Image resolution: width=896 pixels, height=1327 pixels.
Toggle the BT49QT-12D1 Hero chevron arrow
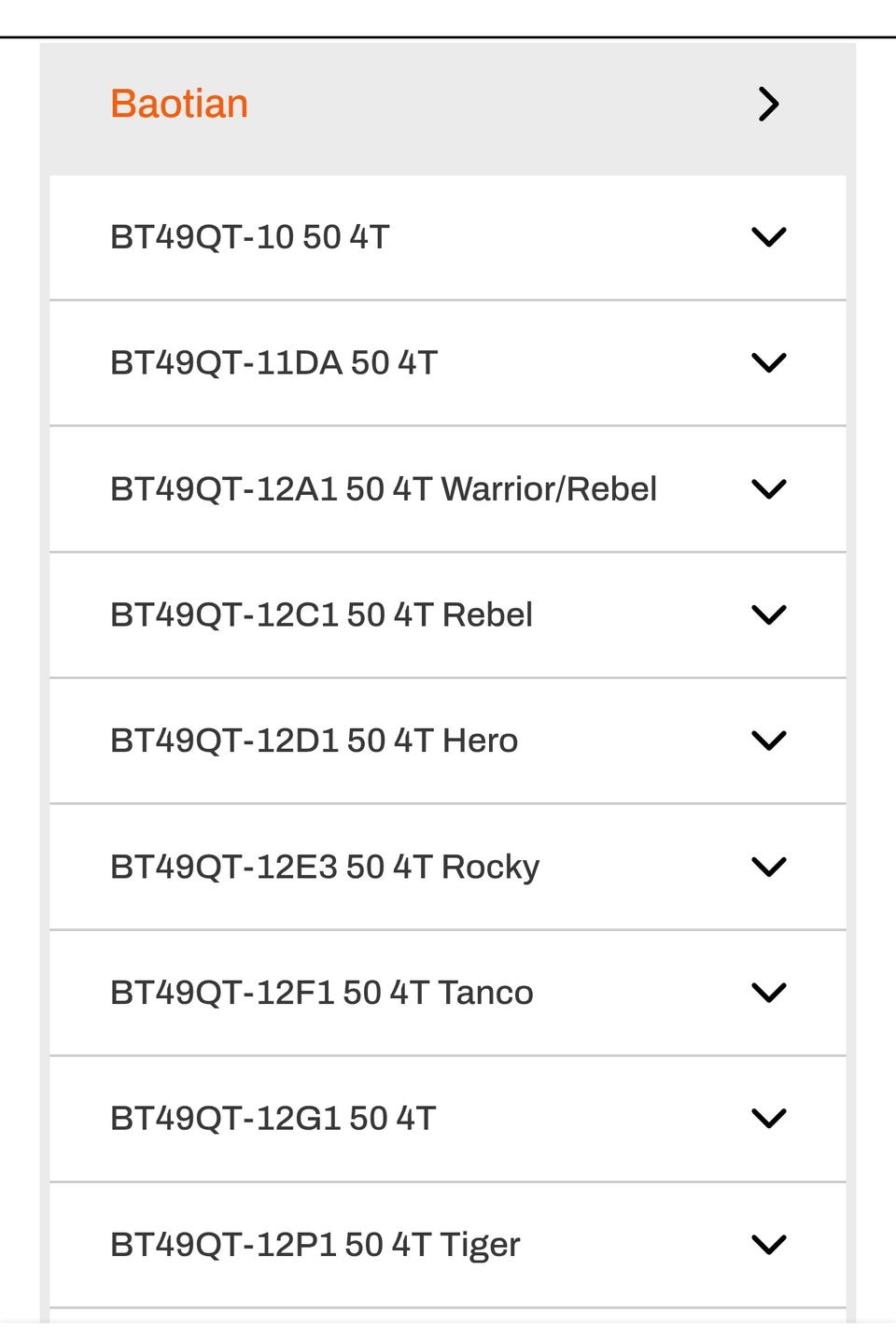(x=768, y=741)
